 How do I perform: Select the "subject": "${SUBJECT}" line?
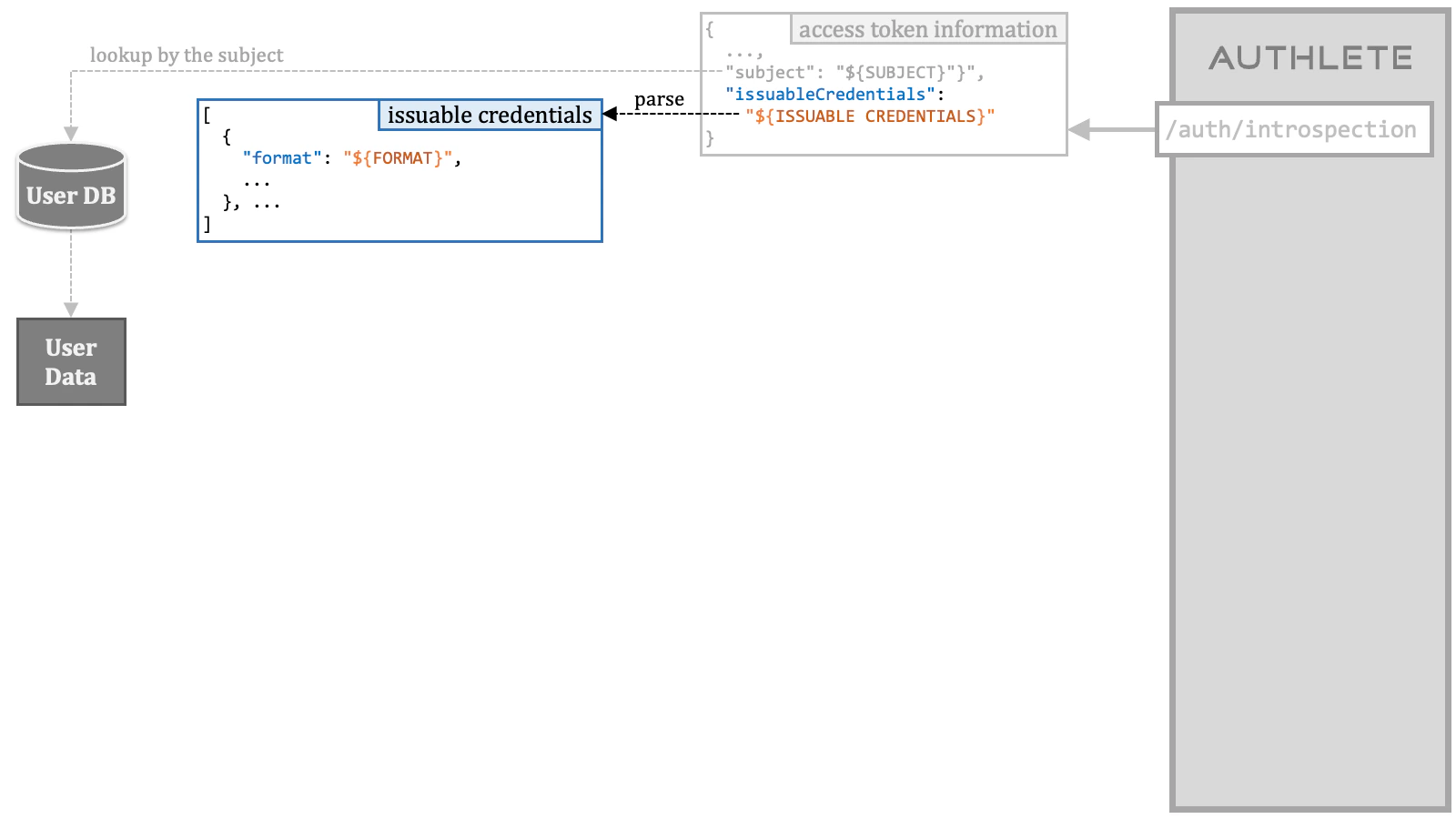(854, 73)
